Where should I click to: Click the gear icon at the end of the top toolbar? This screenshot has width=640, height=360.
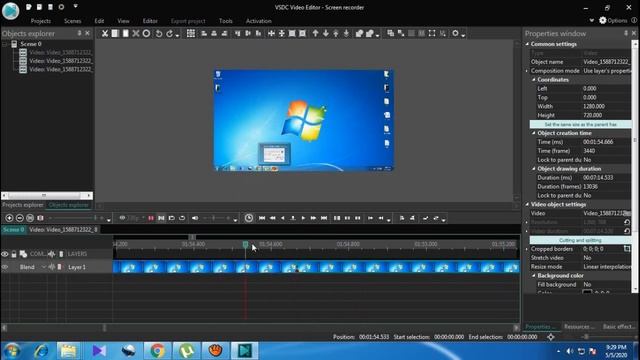pos(455,33)
